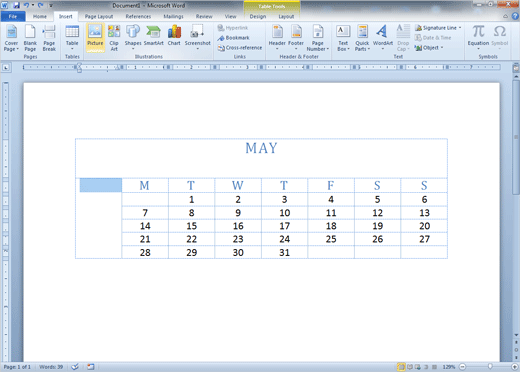
Task: Insert a Signature Line
Action: pos(438,28)
